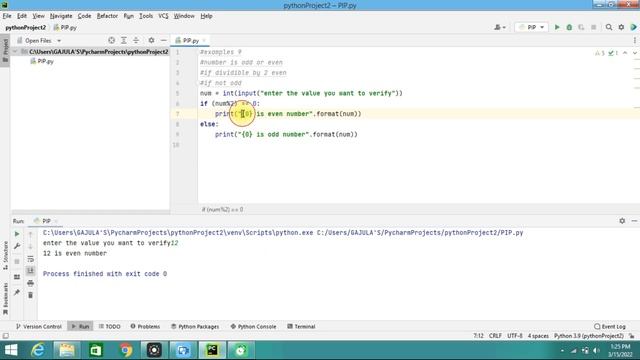
Task: Open Project panel options gear
Action: click(x=151, y=40)
